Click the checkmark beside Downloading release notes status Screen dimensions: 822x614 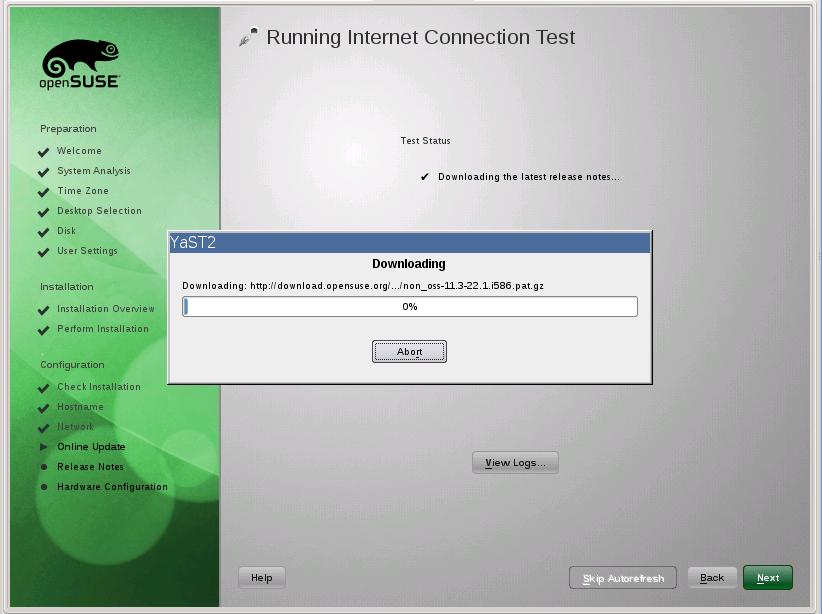[425, 177]
